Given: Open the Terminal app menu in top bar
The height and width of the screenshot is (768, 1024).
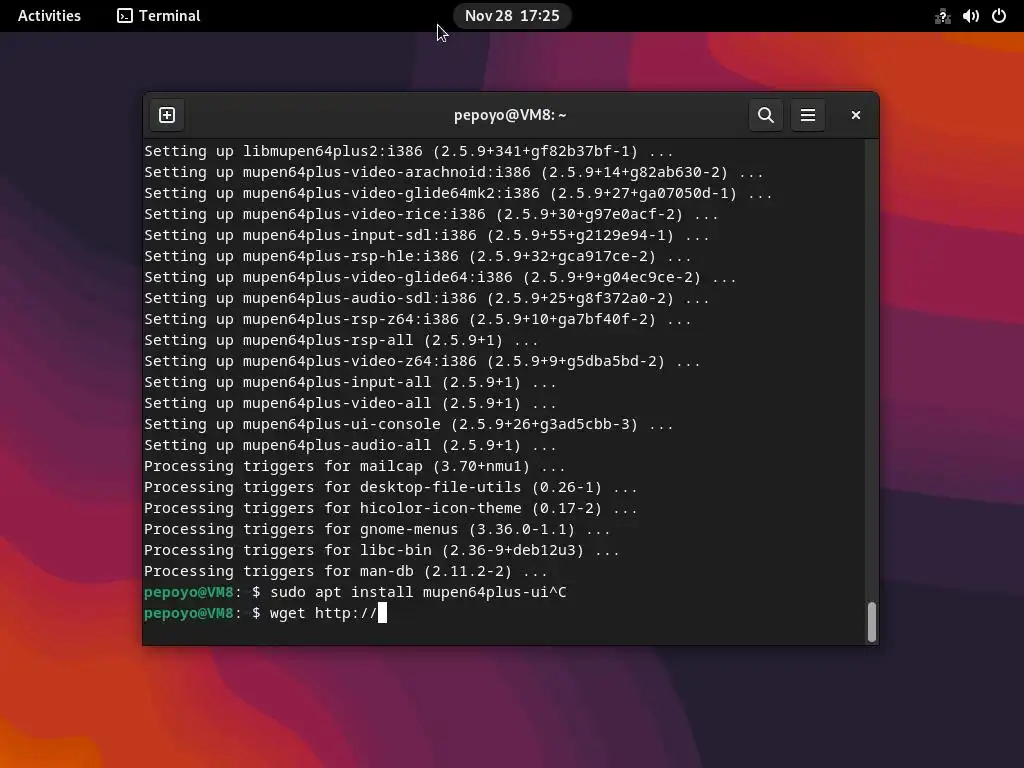Looking at the screenshot, I should click(159, 16).
